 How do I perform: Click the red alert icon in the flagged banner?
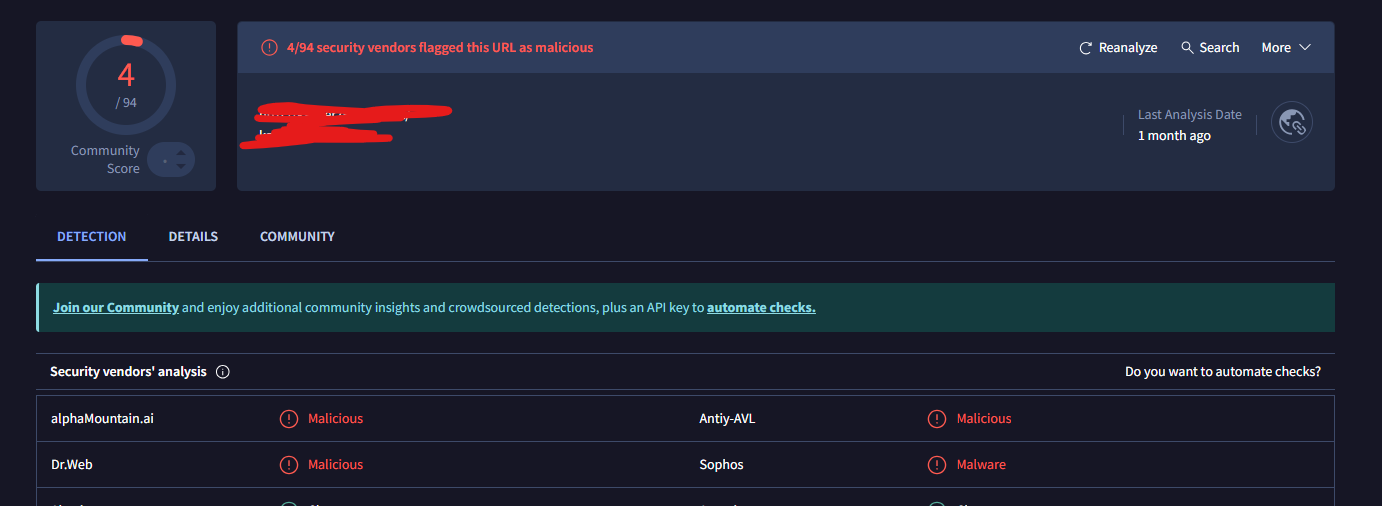tap(269, 48)
